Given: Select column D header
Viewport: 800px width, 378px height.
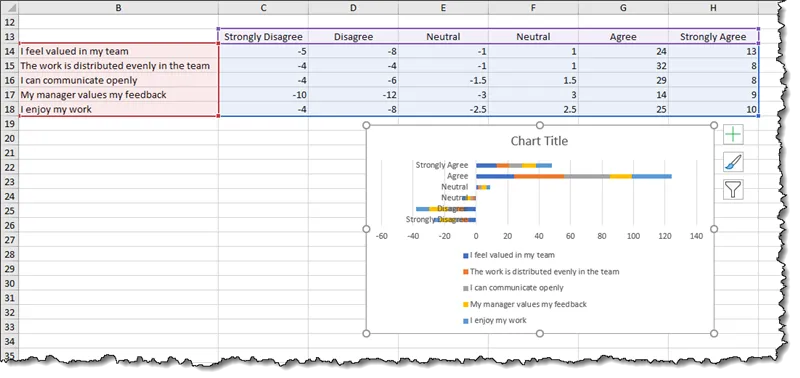Looking at the screenshot, I should click(x=353, y=8).
